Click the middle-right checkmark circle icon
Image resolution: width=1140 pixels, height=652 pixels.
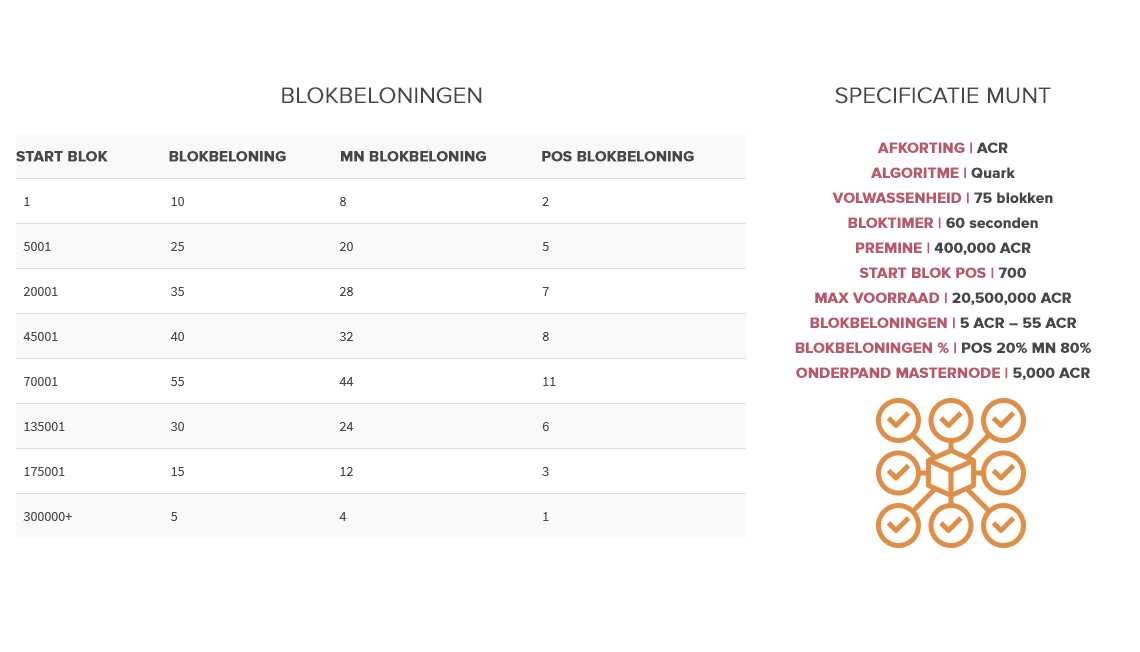point(1003,472)
